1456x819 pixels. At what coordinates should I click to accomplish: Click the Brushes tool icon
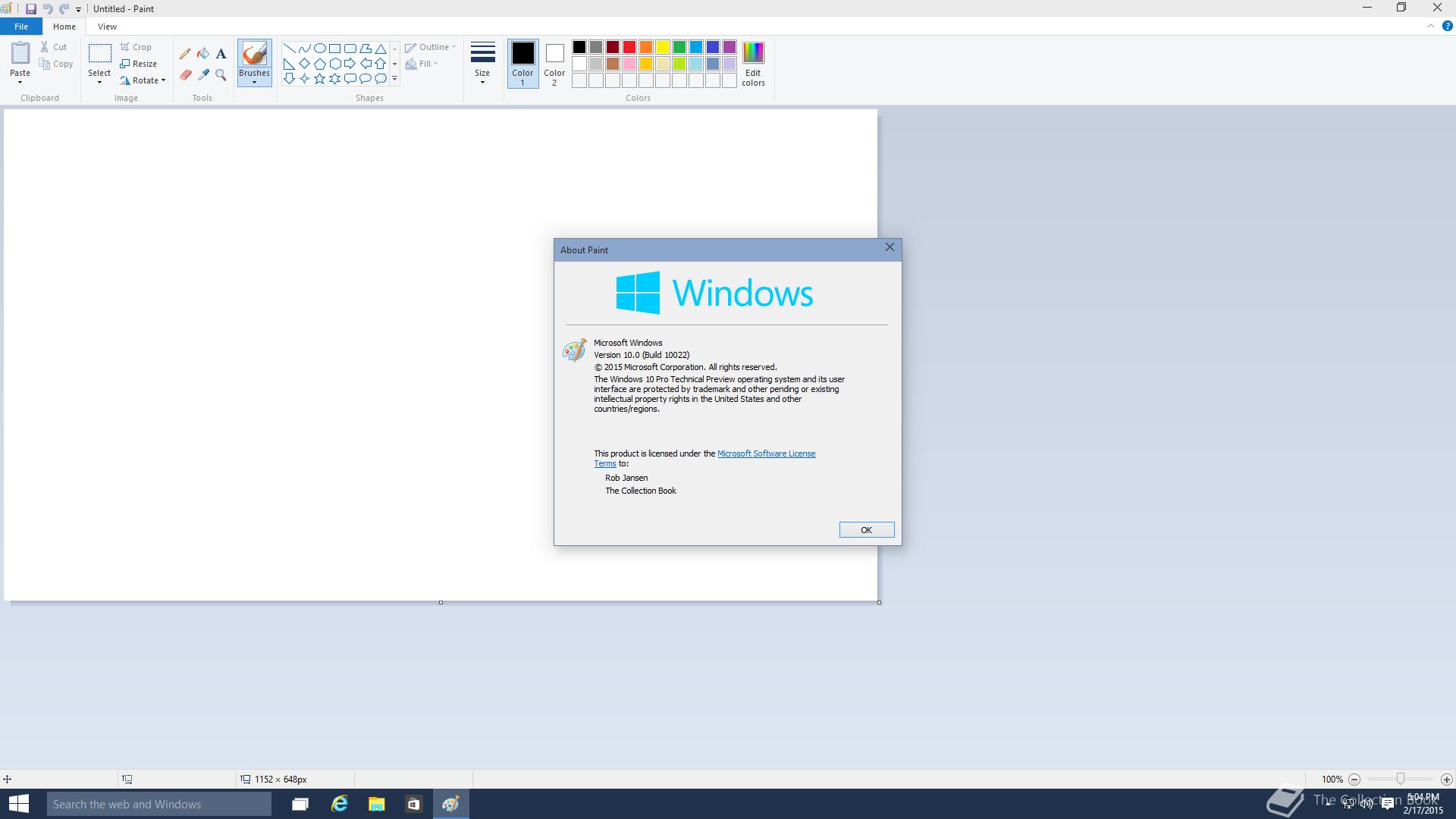254,54
